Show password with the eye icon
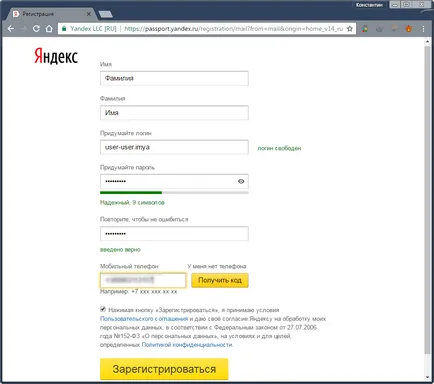Screen dimensions: 434x384 pos(241,181)
